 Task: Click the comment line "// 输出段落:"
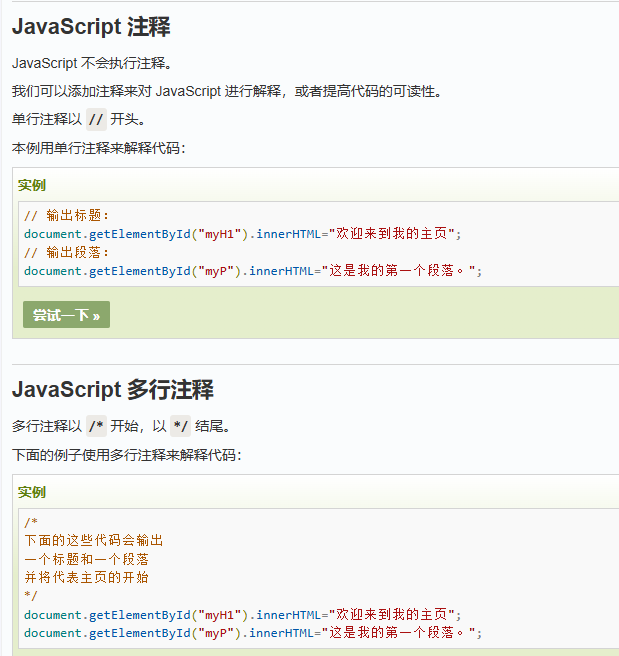pos(67,252)
